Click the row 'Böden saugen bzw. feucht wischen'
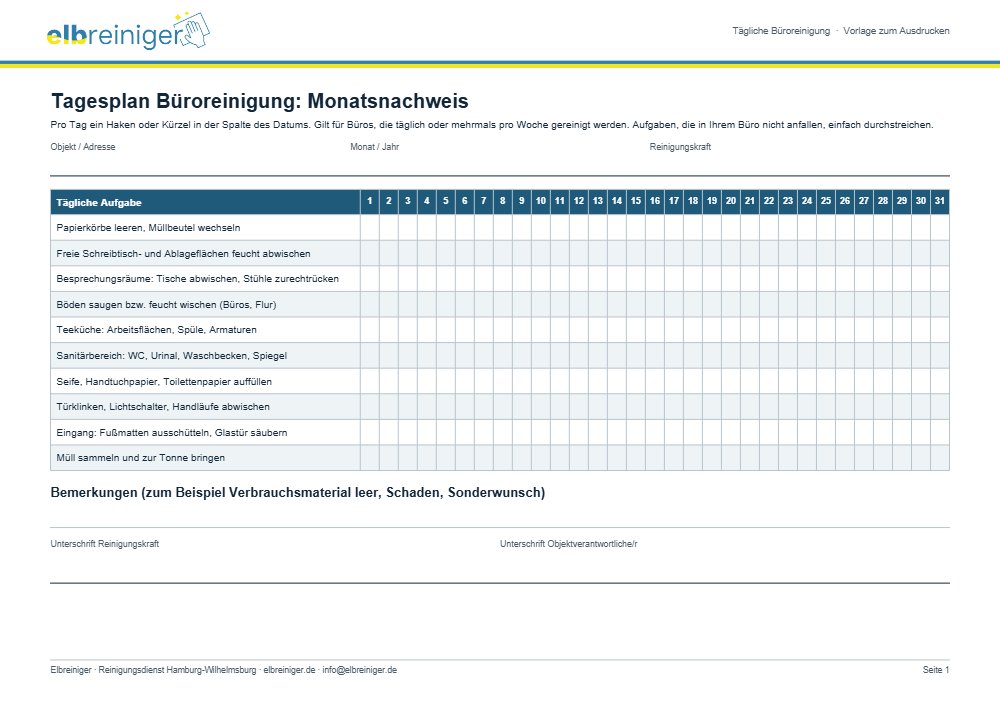 coord(500,304)
